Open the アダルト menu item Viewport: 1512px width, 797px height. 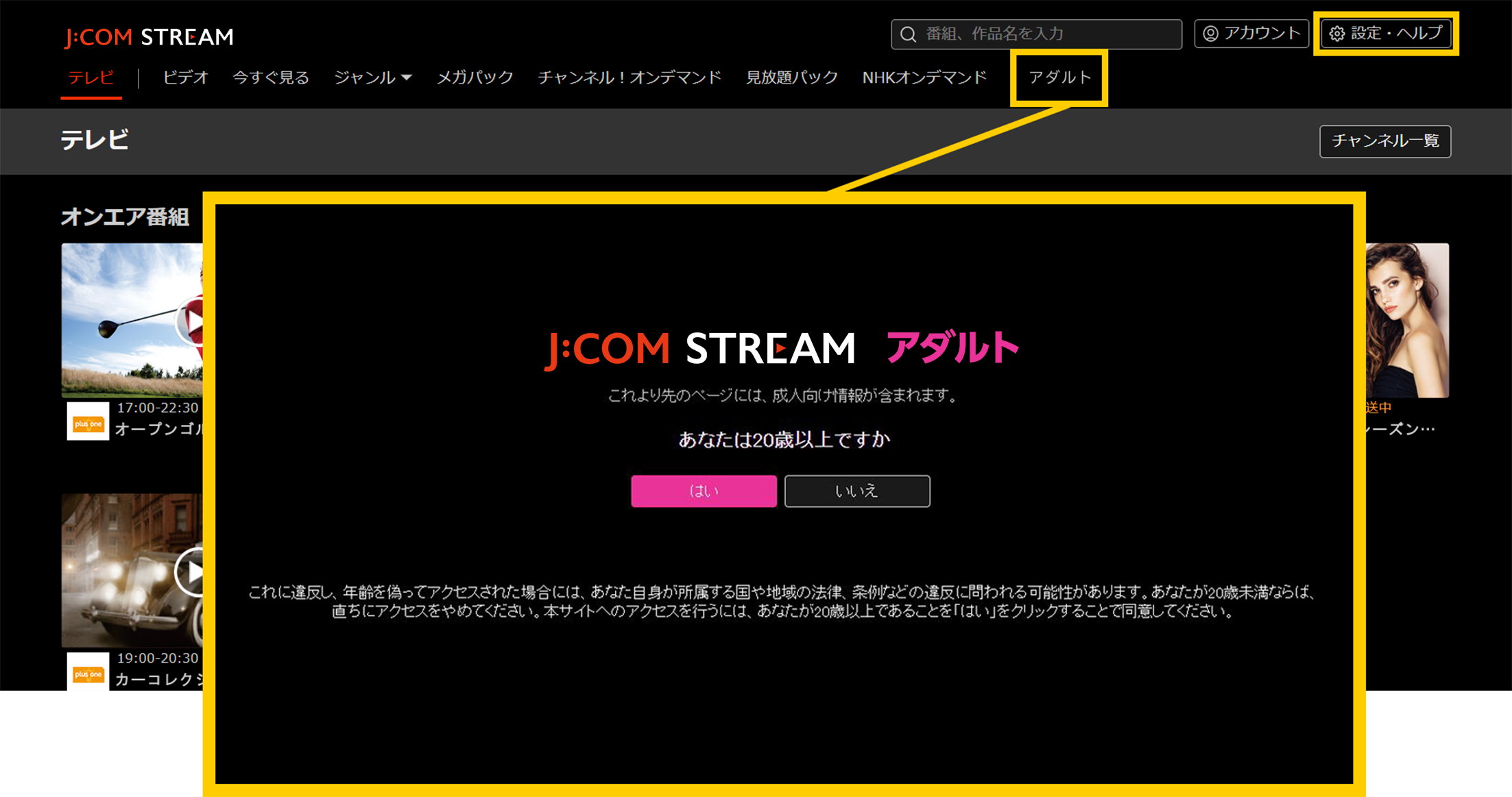point(1059,77)
